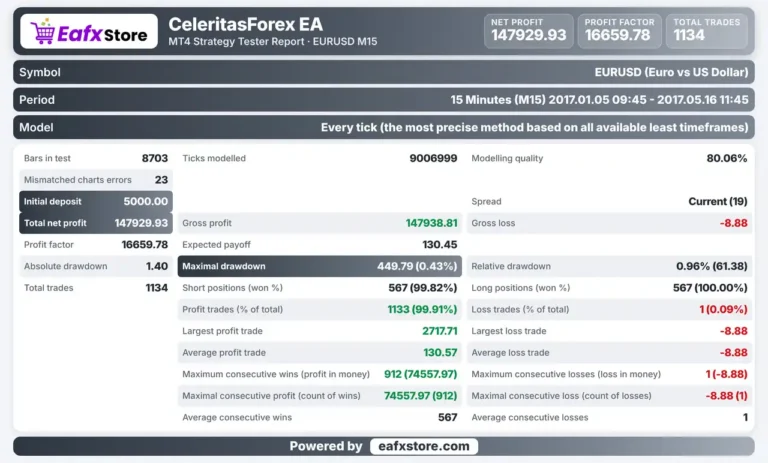Click Profit factor value in left column
This screenshot has height=463, width=768.
pyautogui.click(x=144, y=244)
